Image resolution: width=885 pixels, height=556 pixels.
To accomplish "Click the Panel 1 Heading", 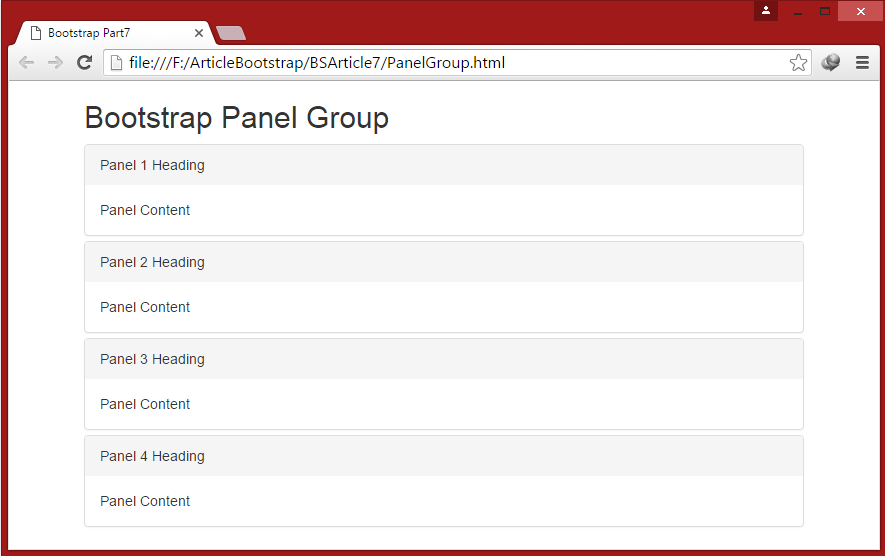I will tap(152, 165).
